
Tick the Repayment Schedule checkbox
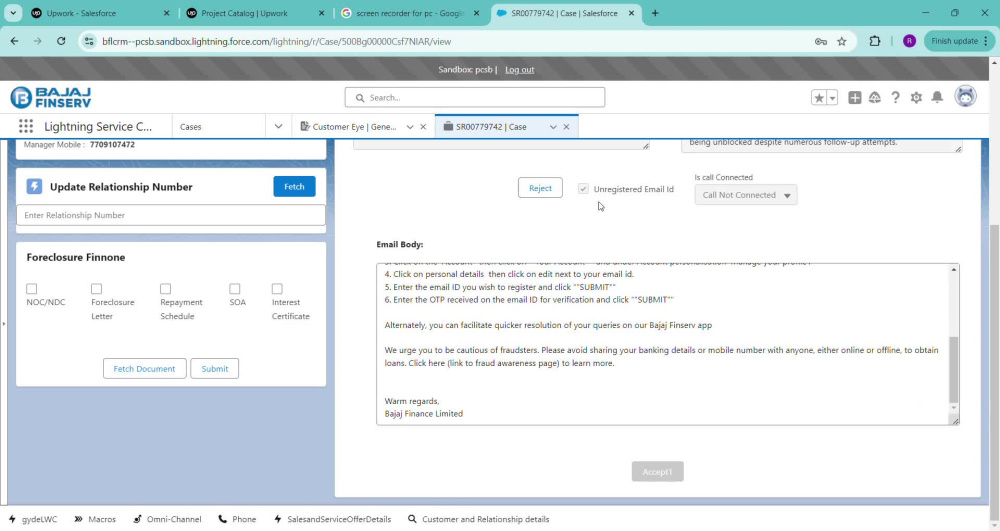tap(166, 289)
